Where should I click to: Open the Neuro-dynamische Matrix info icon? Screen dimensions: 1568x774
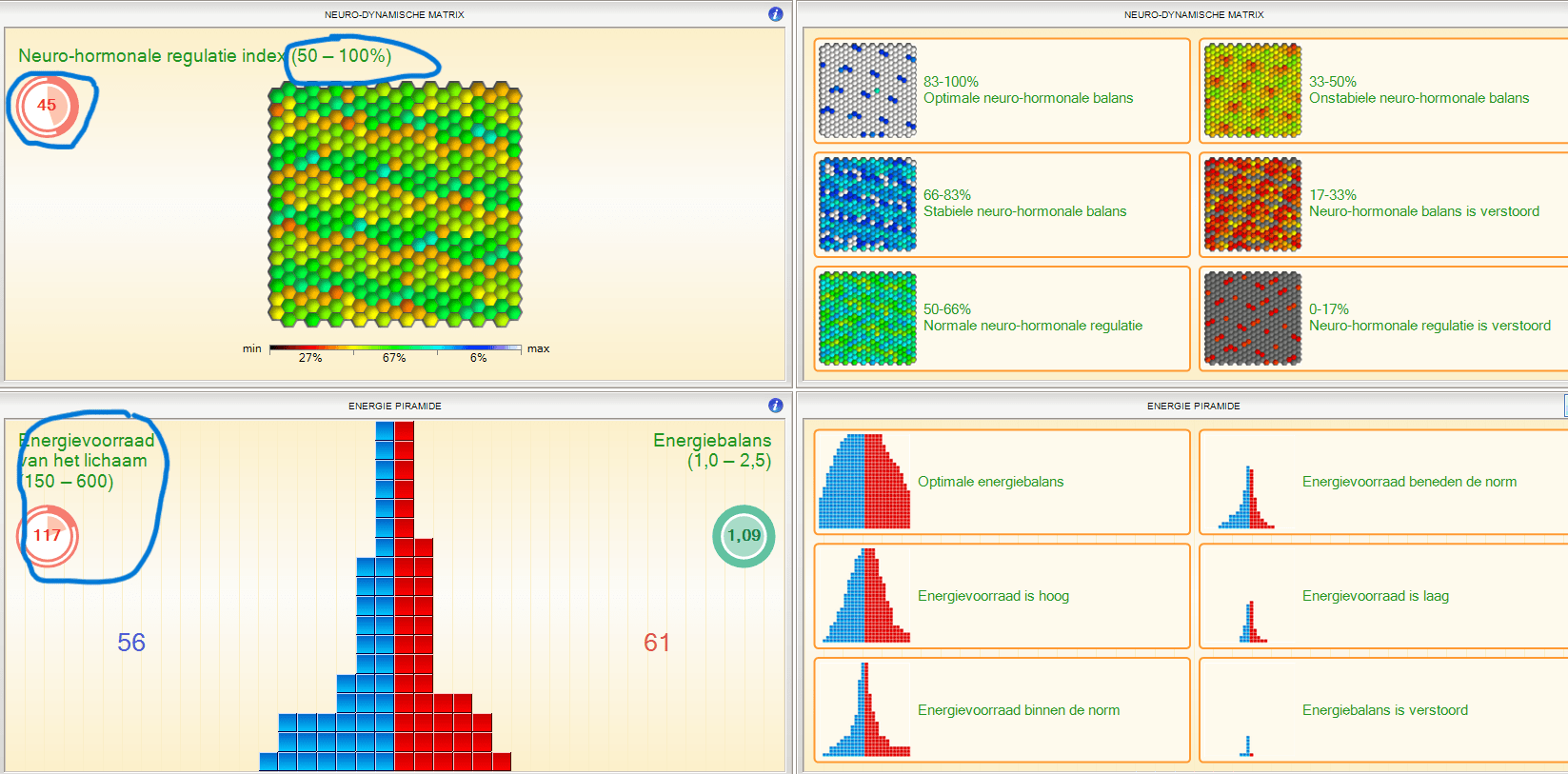point(775,14)
